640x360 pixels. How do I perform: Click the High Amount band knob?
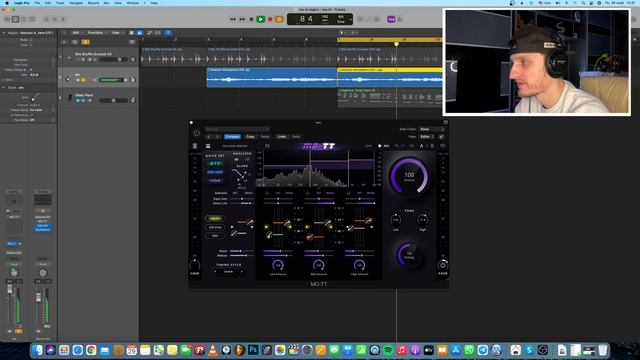click(359, 265)
